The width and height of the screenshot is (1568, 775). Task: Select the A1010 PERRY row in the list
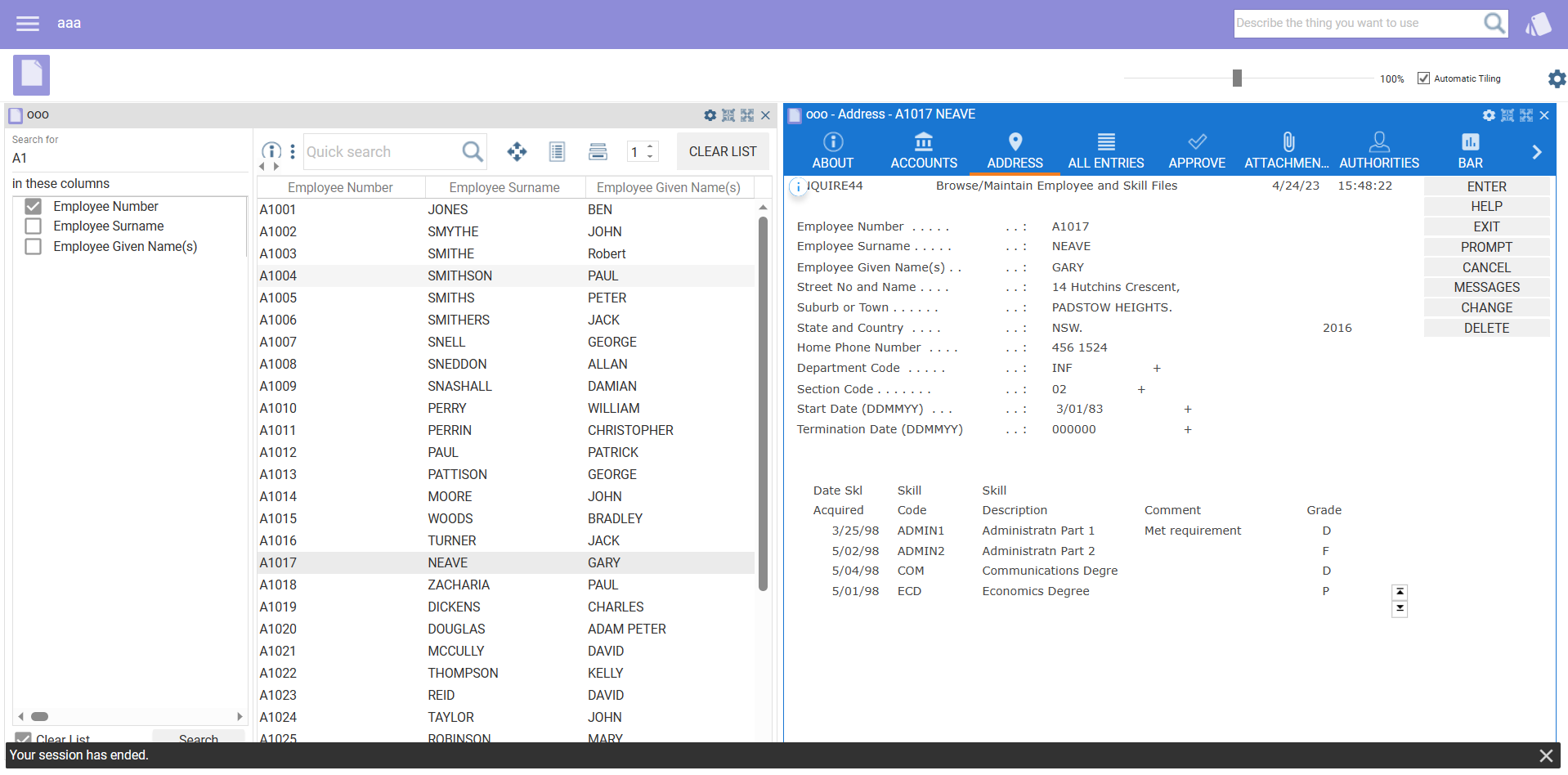(x=447, y=408)
